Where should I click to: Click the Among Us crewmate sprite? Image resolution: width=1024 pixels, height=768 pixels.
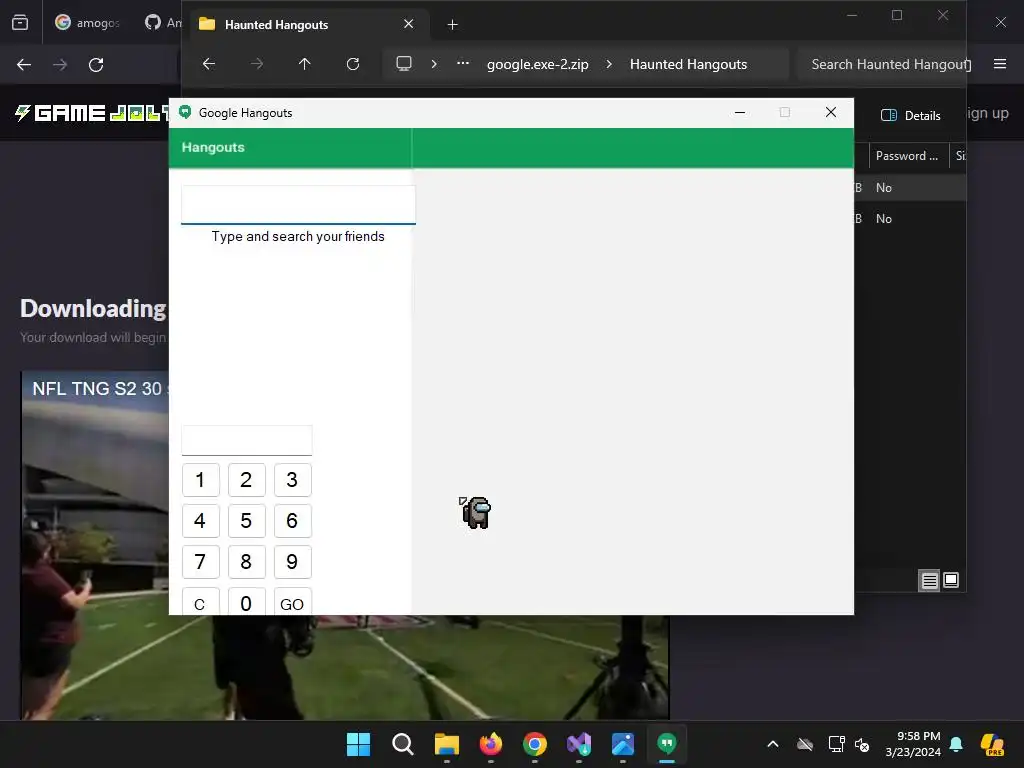tap(475, 513)
